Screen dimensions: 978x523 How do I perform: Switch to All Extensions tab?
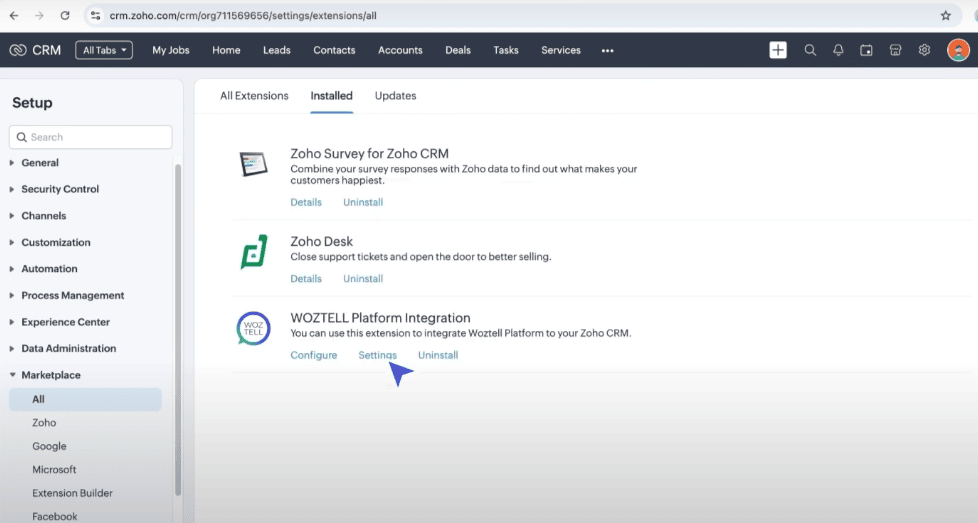point(254,95)
